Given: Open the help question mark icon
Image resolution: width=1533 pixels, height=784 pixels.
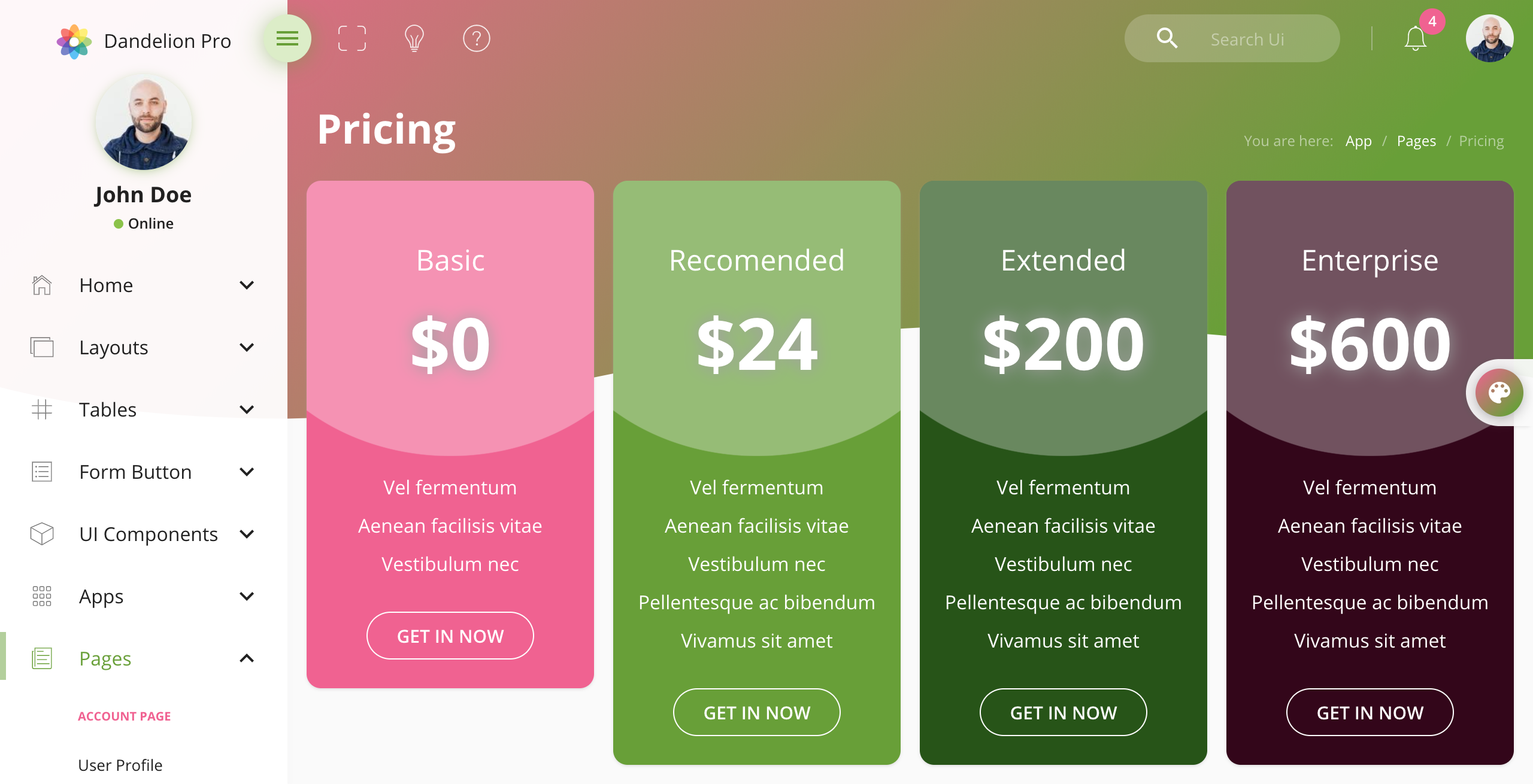Looking at the screenshot, I should point(477,39).
